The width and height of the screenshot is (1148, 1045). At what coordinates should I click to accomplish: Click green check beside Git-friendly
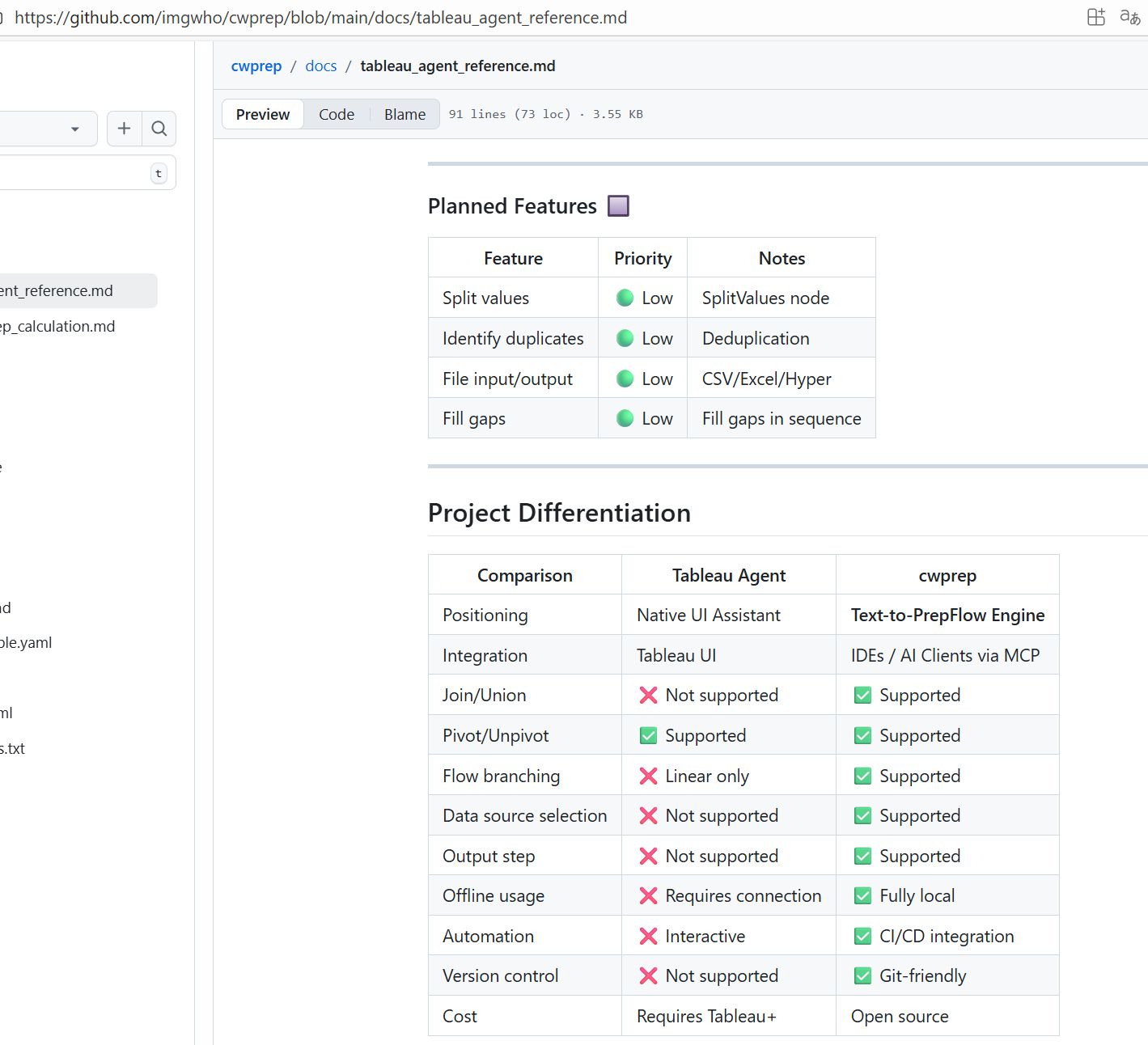(862, 975)
